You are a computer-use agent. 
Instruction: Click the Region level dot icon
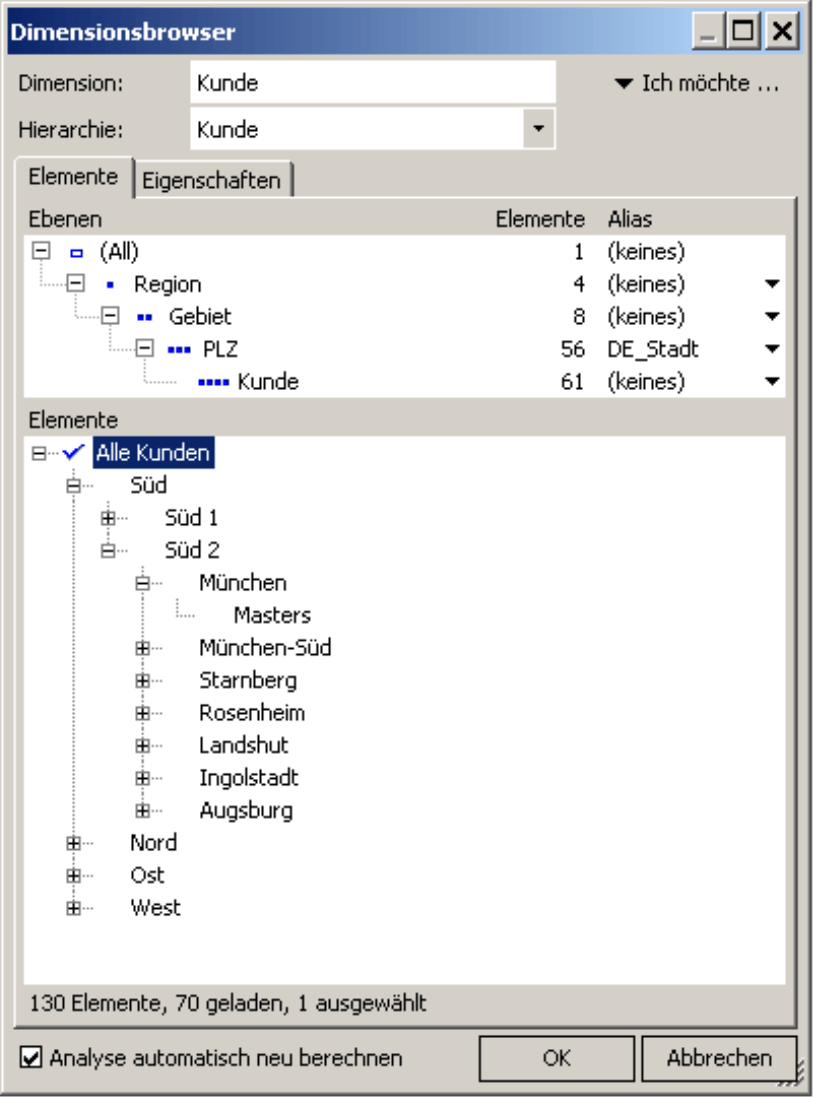tap(110, 285)
